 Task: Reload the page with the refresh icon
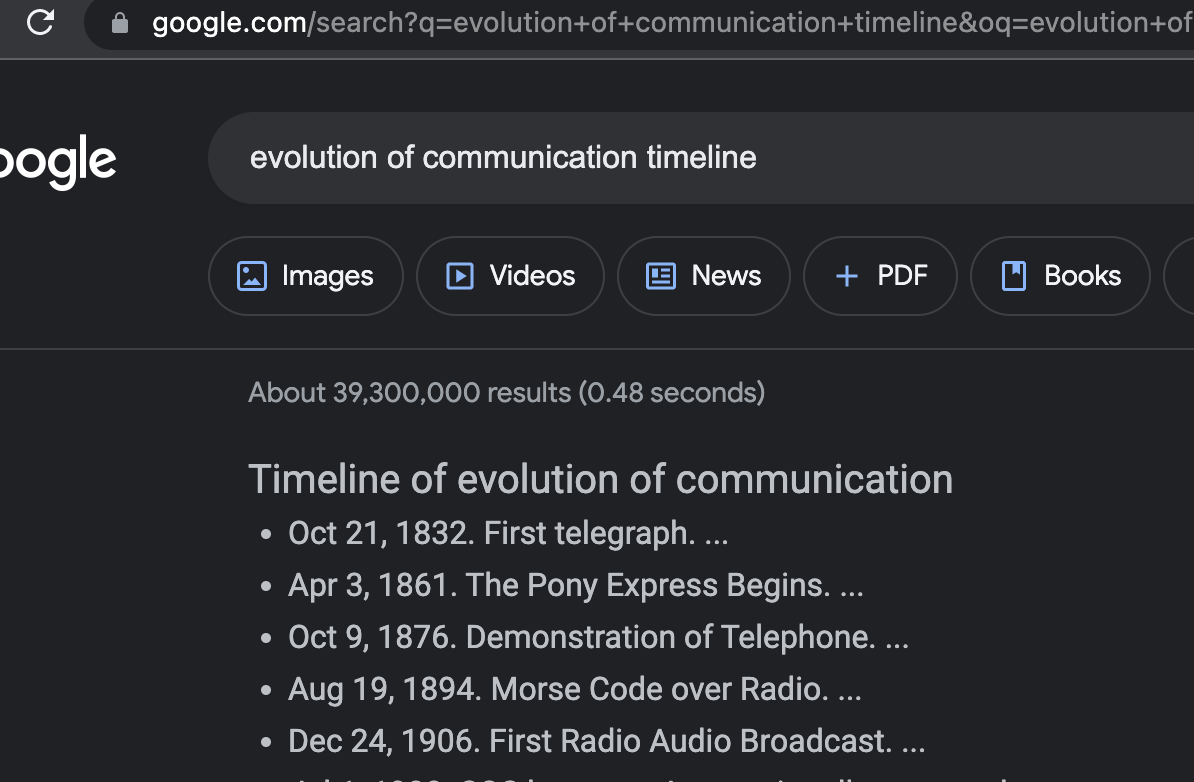[40, 22]
